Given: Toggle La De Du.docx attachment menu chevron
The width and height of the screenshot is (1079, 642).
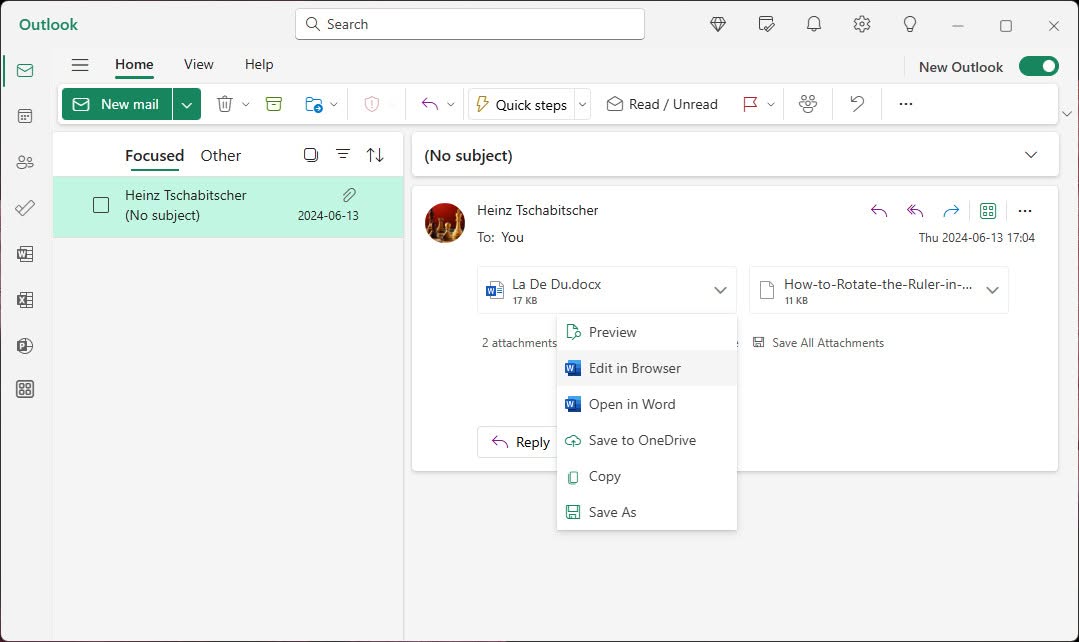Looking at the screenshot, I should tap(720, 290).
